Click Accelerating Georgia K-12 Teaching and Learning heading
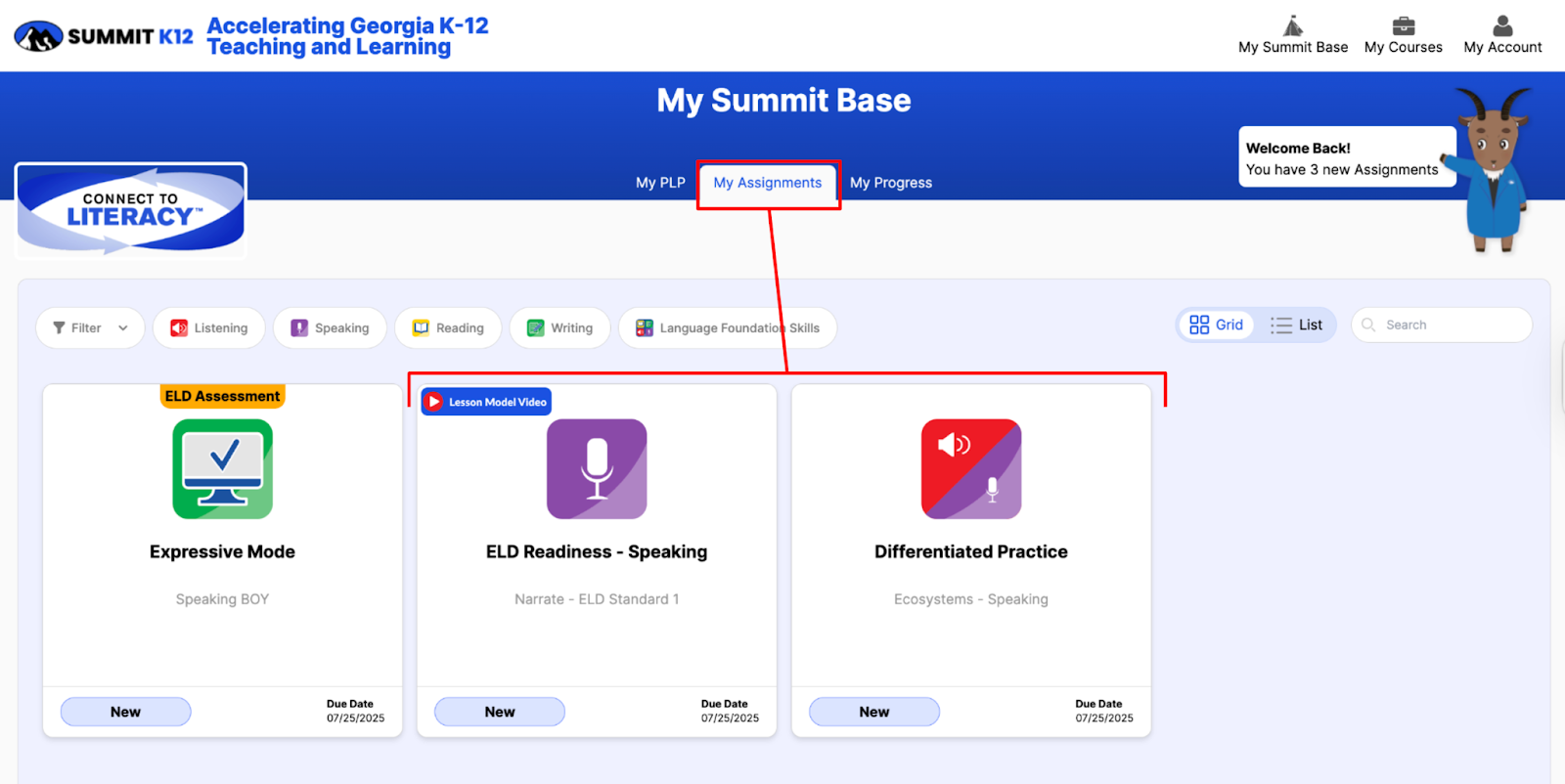Image resolution: width=1565 pixels, height=784 pixels. (347, 36)
